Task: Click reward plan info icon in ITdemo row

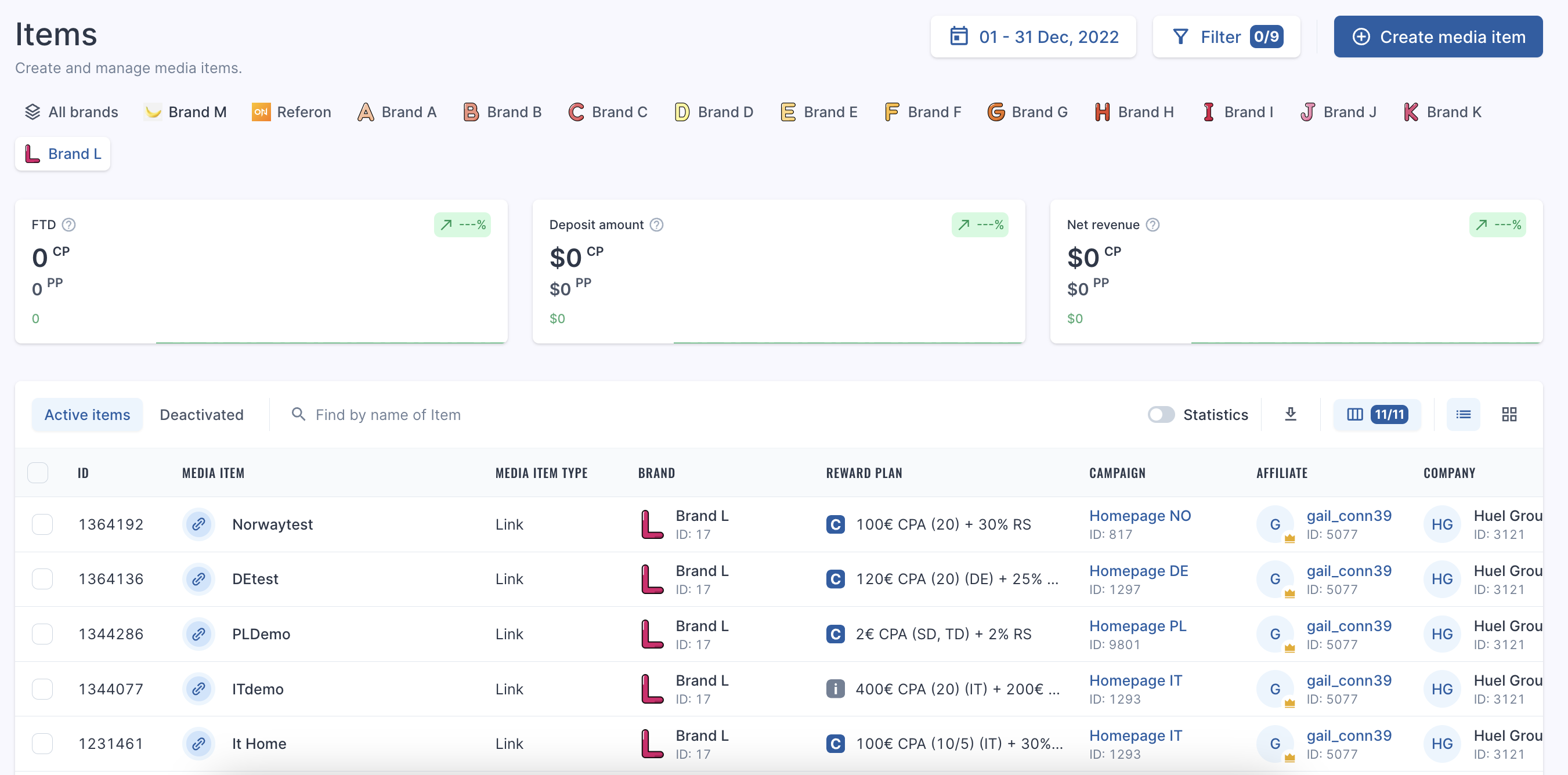Action: point(835,689)
